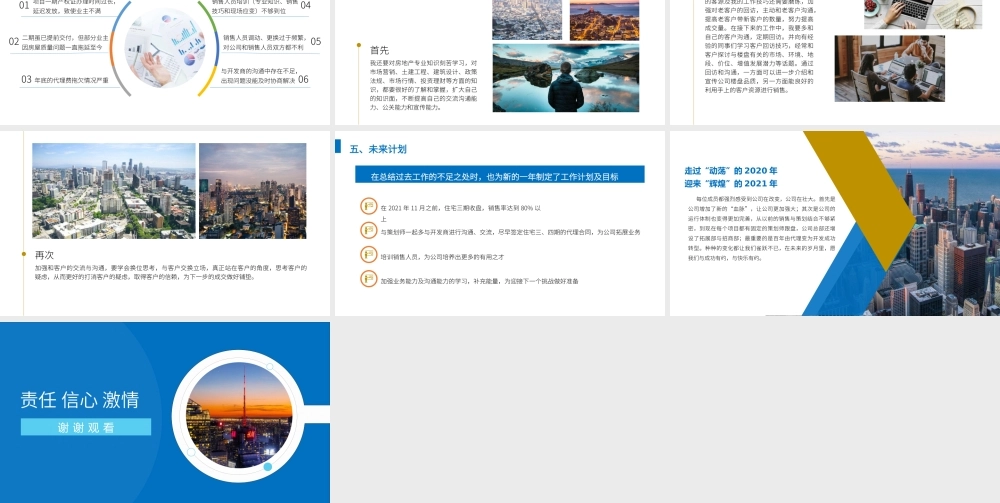The height and width of the screenshot is (503, 1000).
Task: Select the title line "走过"动荡"的2020年"
Action: click(731, 171)
